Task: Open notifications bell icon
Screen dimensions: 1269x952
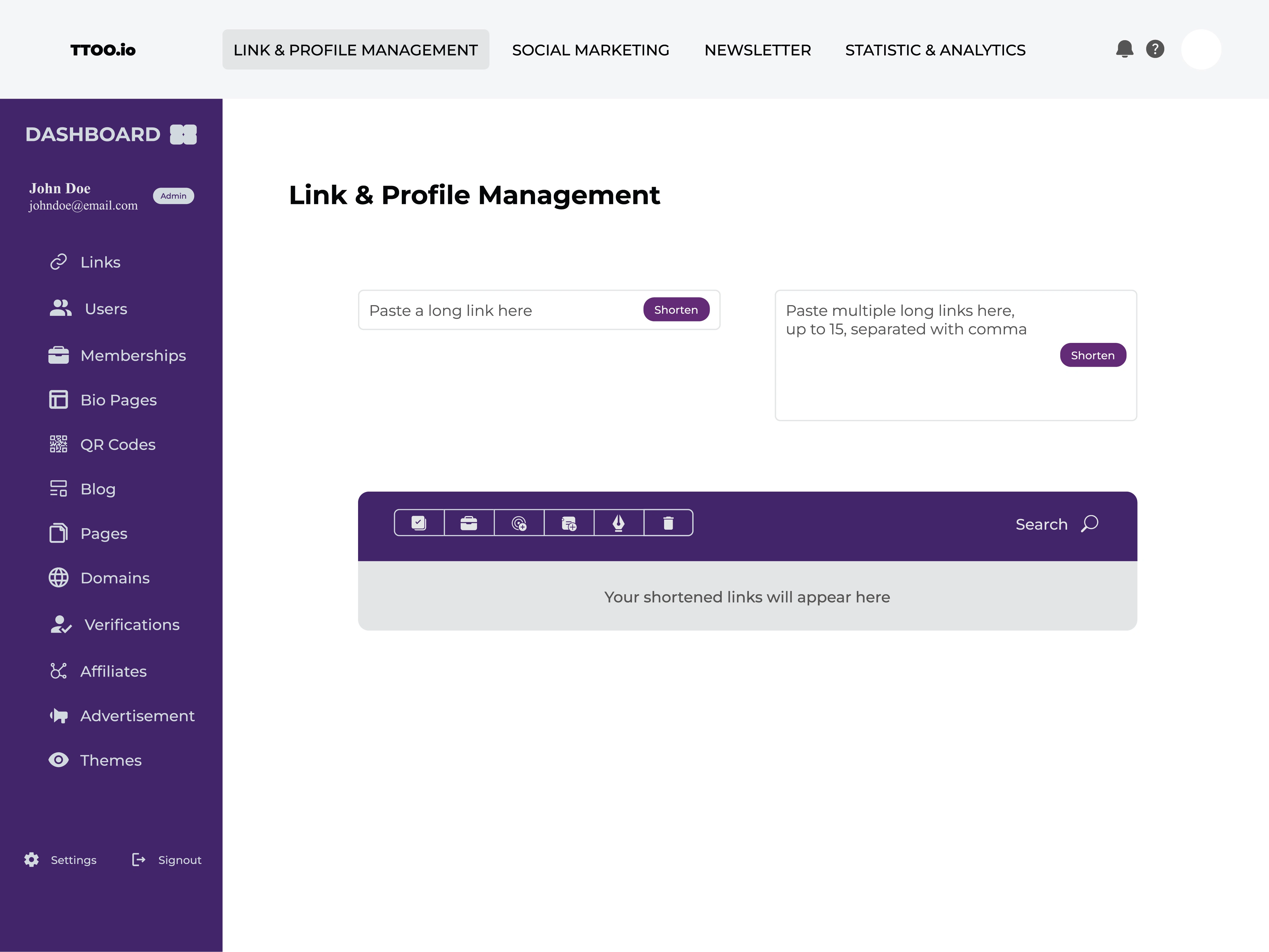Action: pyautogui.click(x=1124, y=49)
